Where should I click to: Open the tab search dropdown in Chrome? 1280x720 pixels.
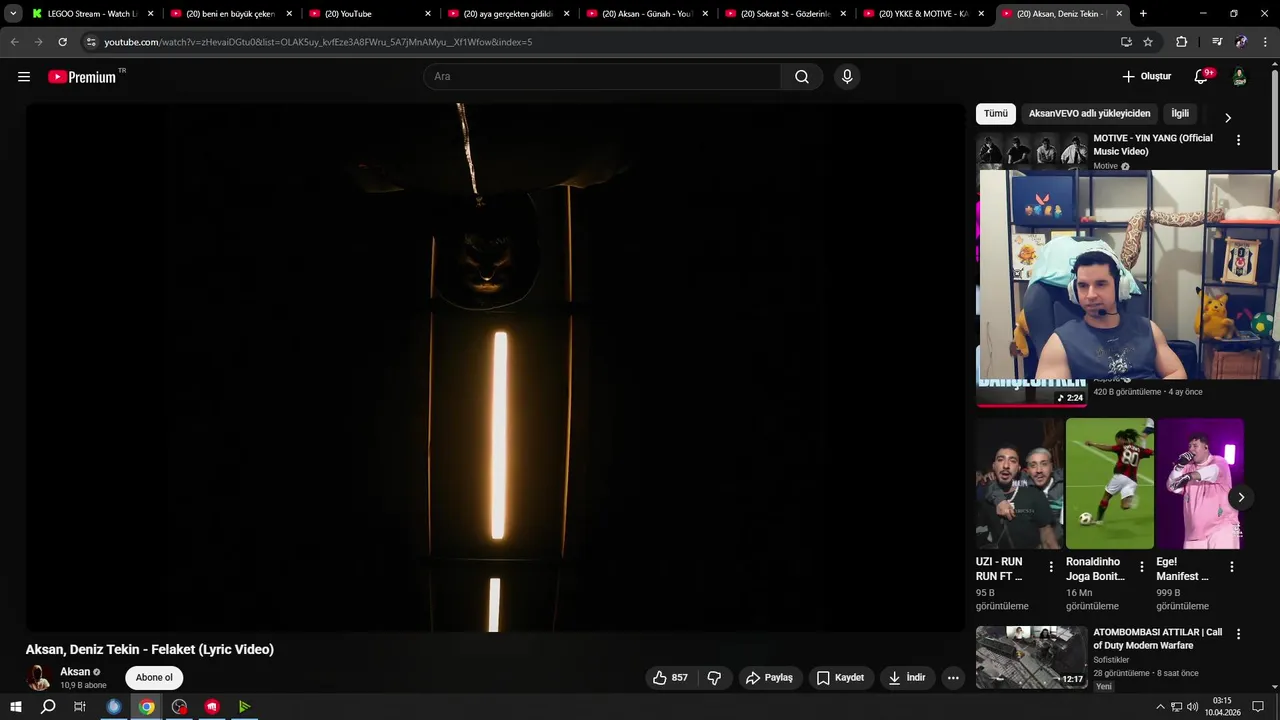[x=13, y=14]
